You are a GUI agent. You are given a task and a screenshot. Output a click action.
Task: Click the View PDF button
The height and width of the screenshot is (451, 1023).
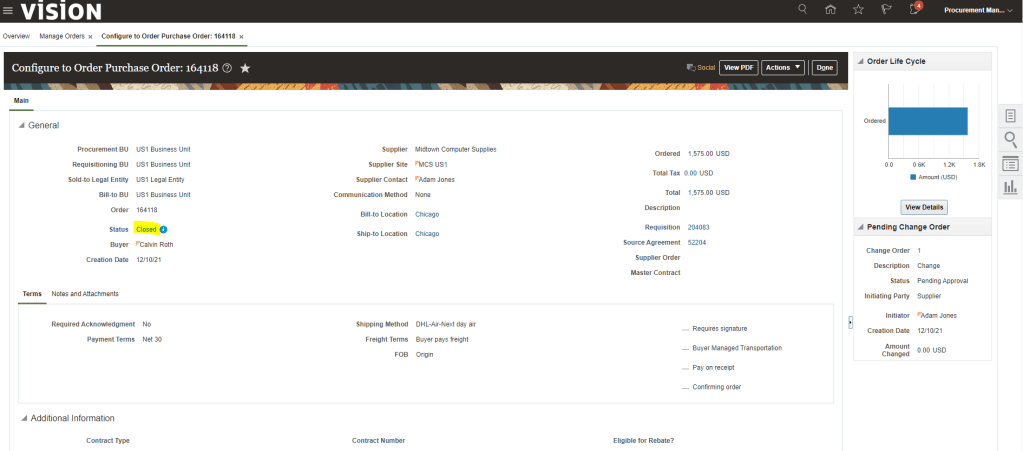(738, 67)
